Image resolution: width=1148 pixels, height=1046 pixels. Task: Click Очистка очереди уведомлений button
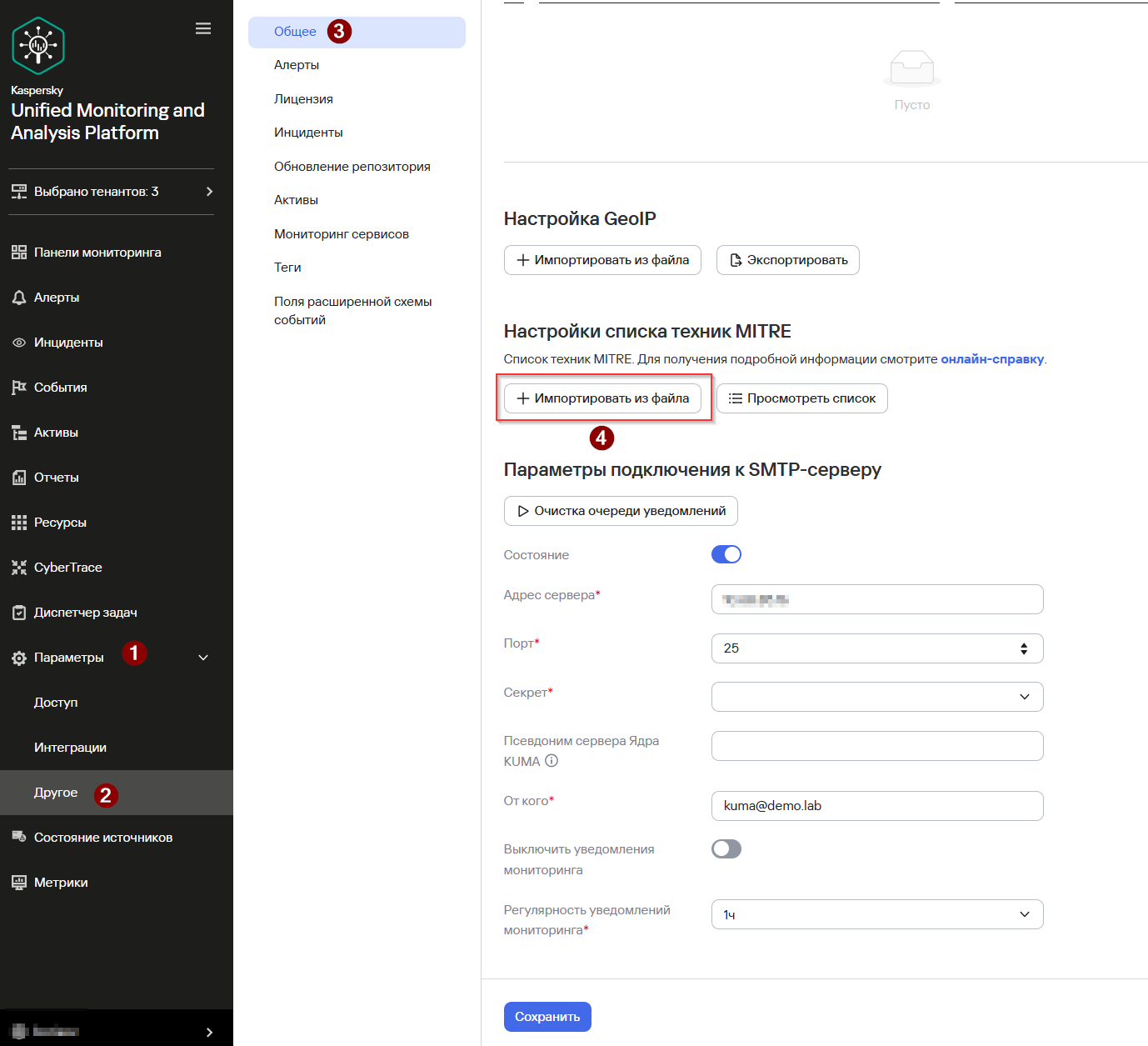click(621, 511)
